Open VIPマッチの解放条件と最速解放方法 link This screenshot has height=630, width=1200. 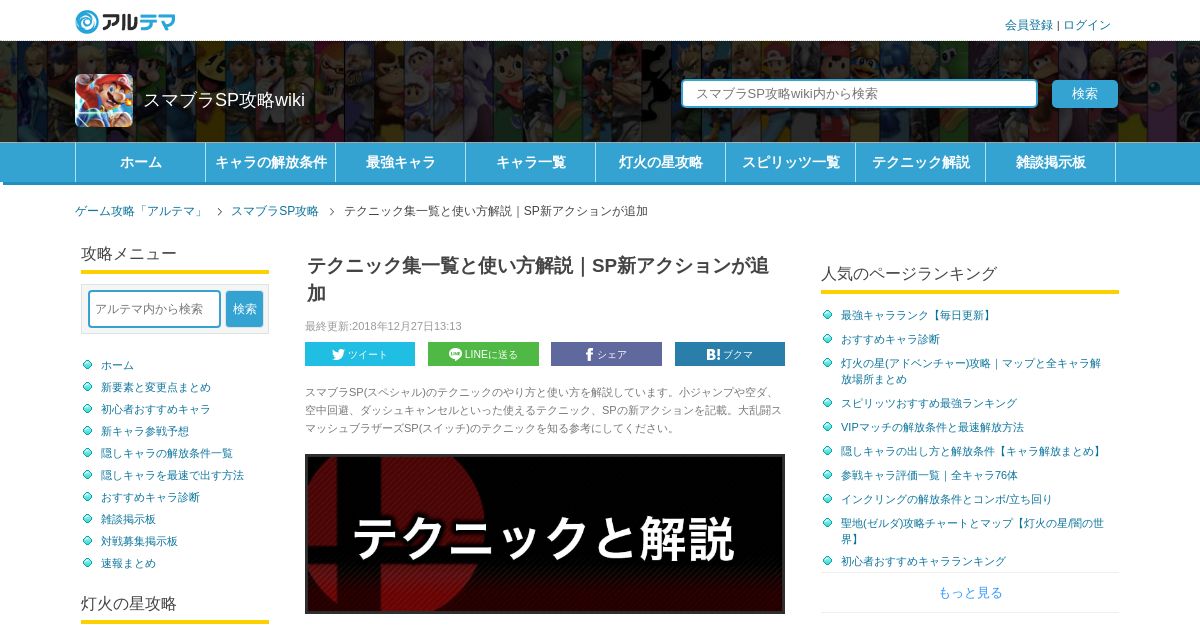pos(932,427)
